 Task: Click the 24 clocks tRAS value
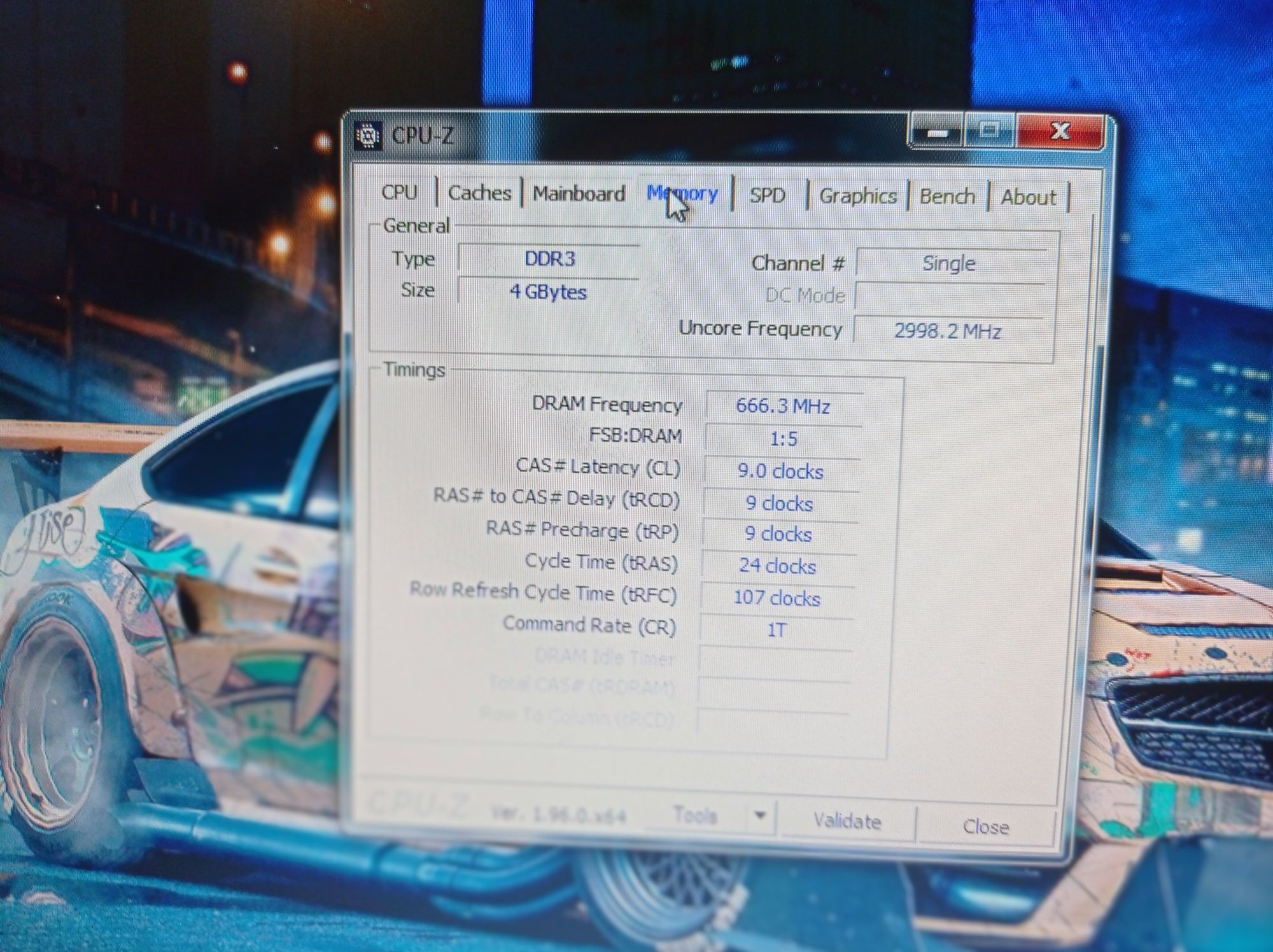777,566
